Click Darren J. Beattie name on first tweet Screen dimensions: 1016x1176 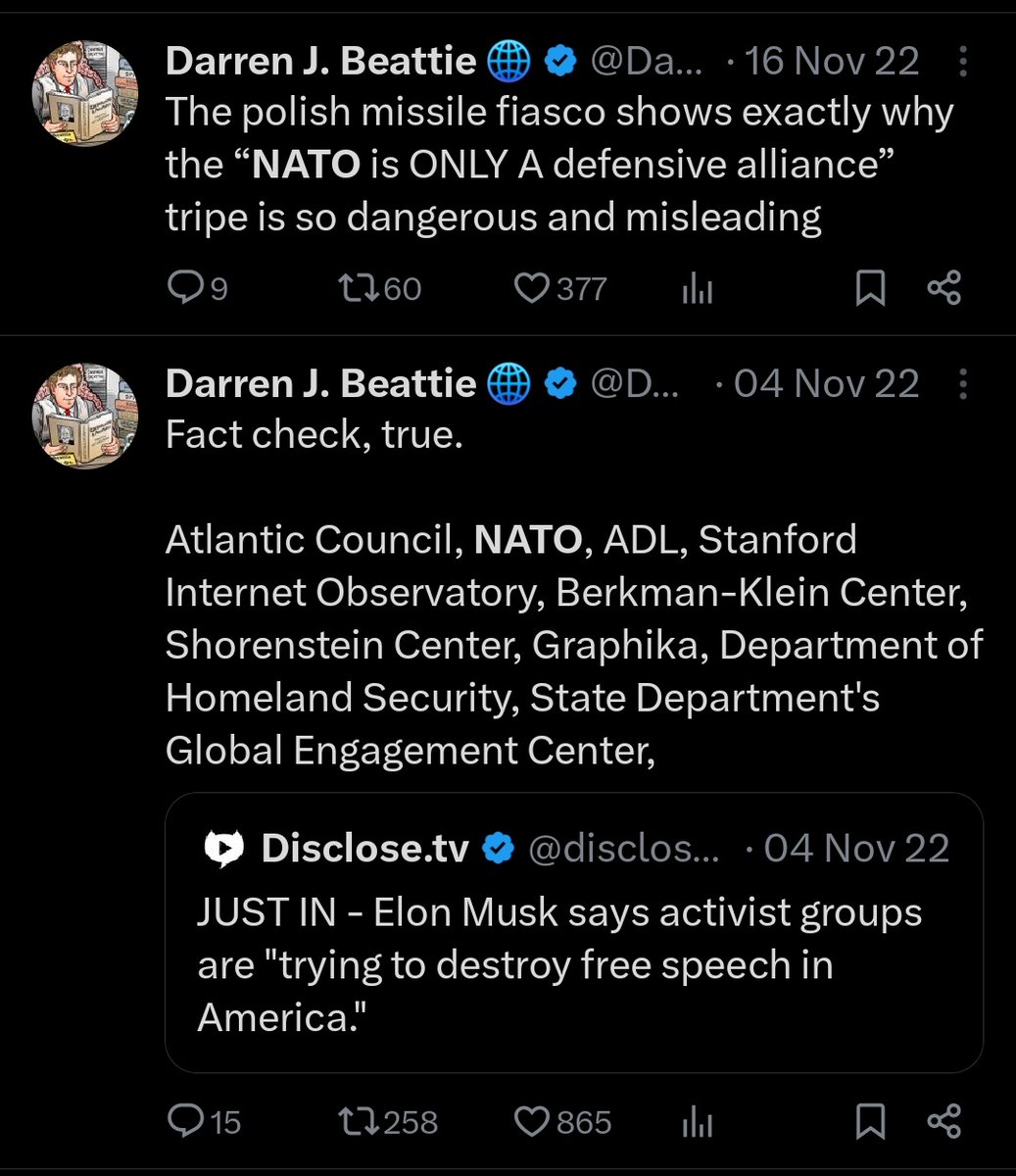(321, 63)
